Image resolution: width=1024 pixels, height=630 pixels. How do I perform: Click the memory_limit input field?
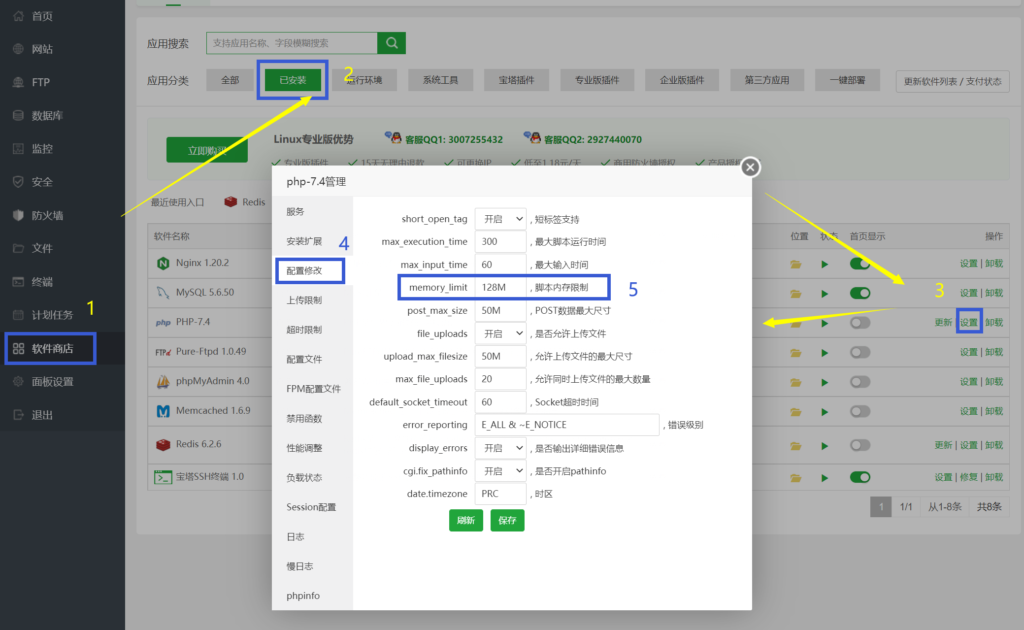point(500,288)
